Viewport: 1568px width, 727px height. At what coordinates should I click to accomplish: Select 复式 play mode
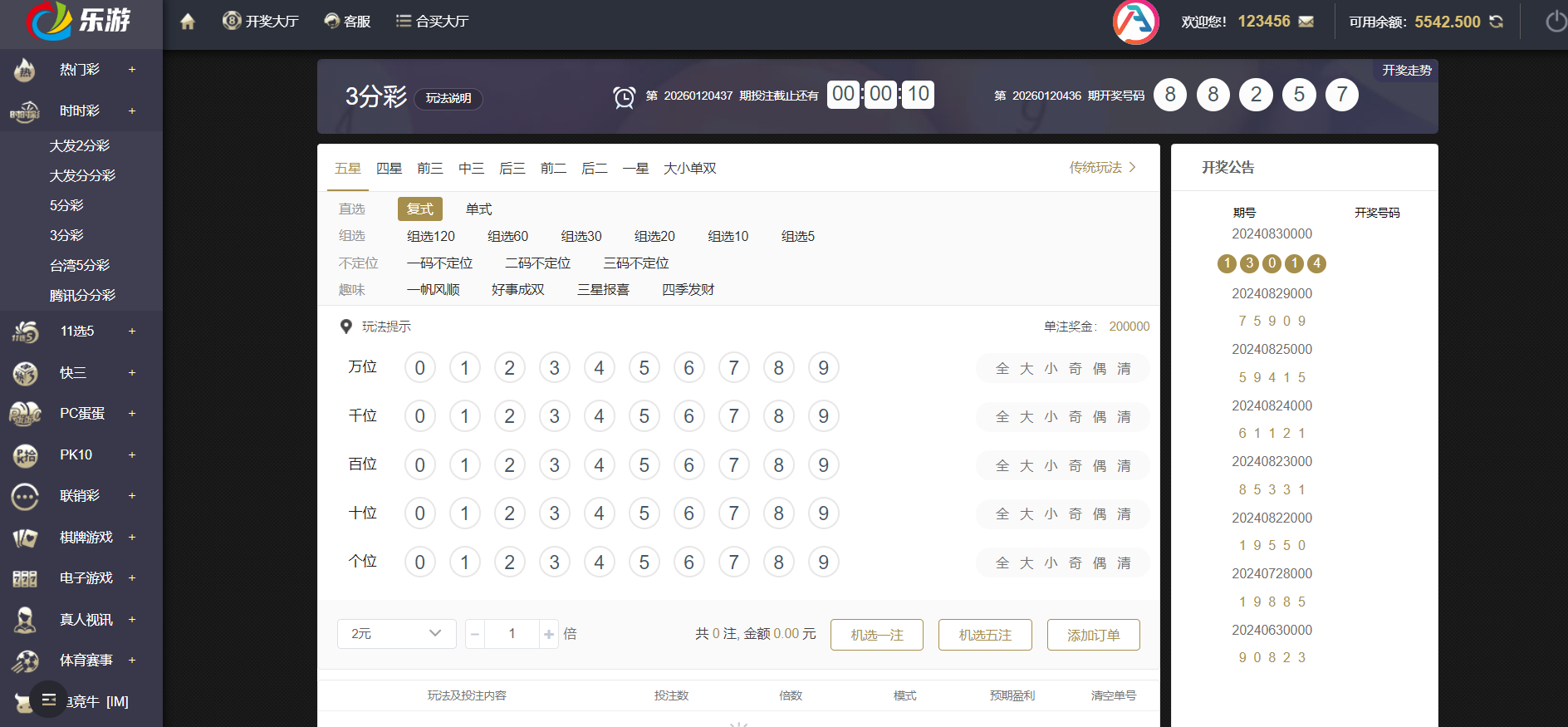coord(419,209)
